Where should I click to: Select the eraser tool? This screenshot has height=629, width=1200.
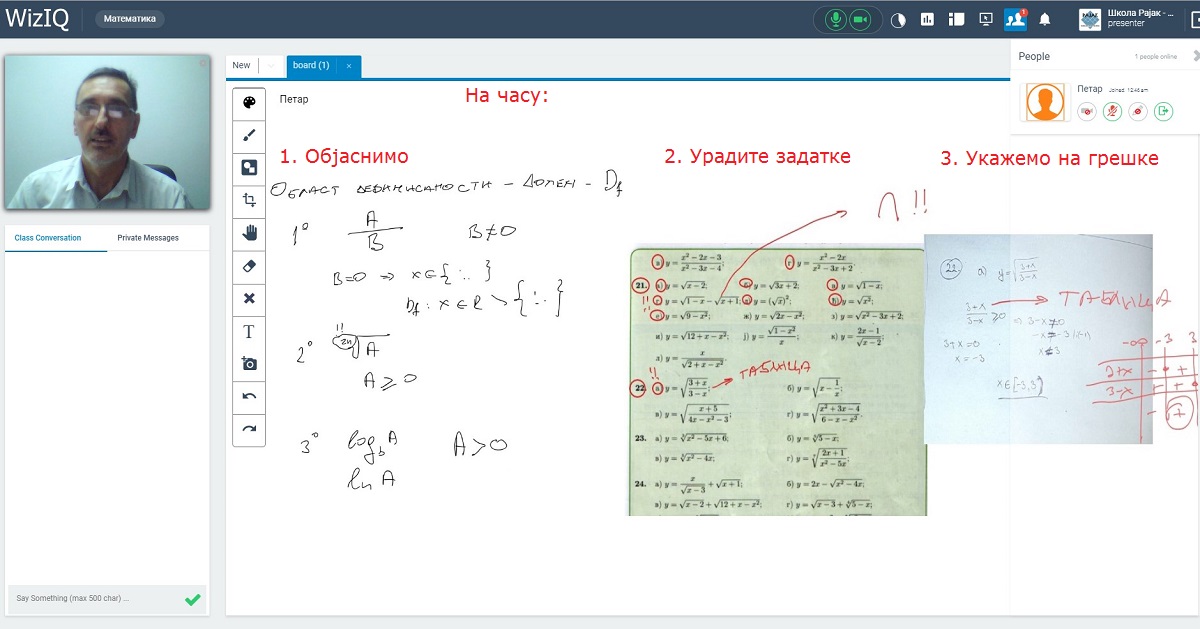(x=249, y=266)
